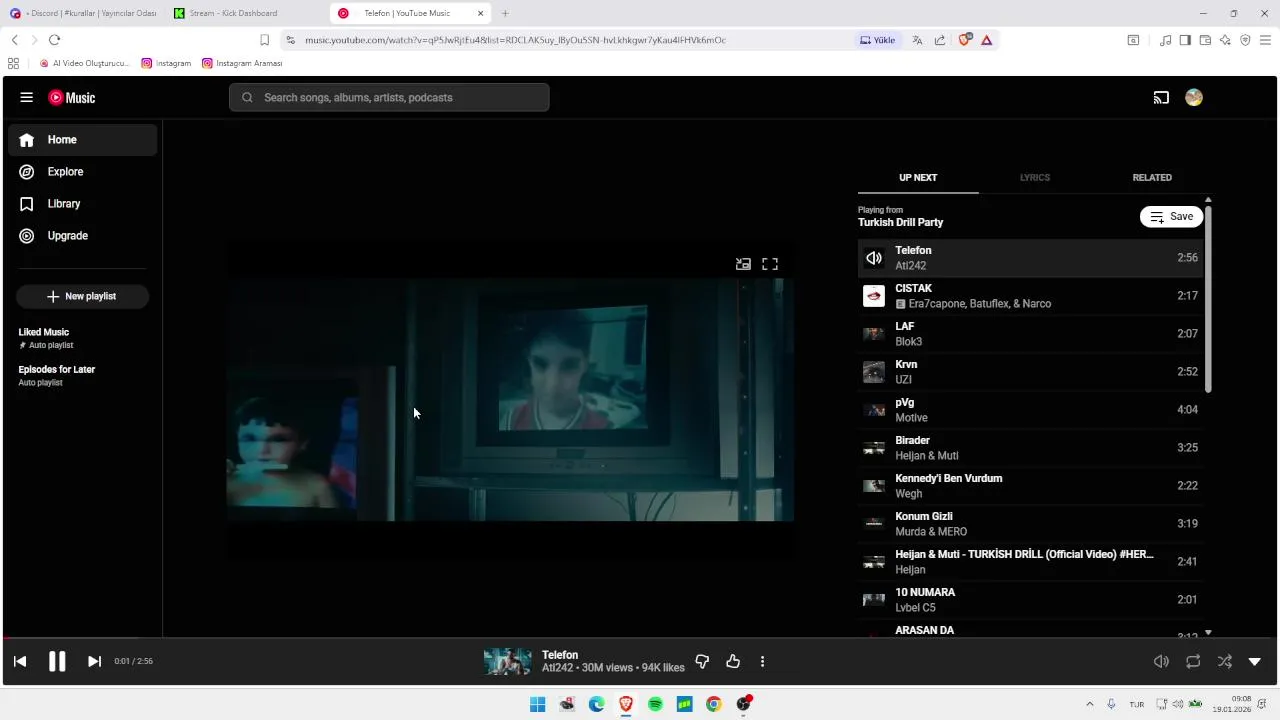
Task: Play LAF by Blok3 from queue
Action: [x=1030, y=334]
